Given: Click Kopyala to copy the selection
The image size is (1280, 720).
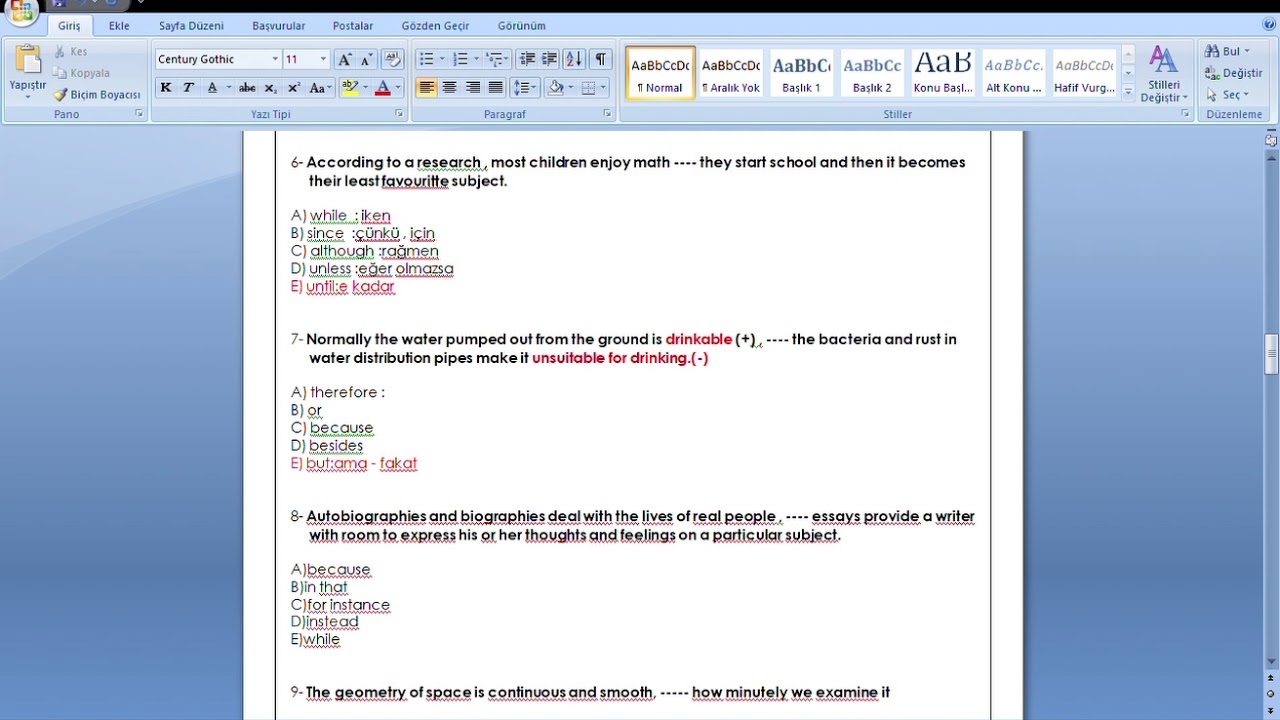Looking at the screenshot, I should point(81,73).
